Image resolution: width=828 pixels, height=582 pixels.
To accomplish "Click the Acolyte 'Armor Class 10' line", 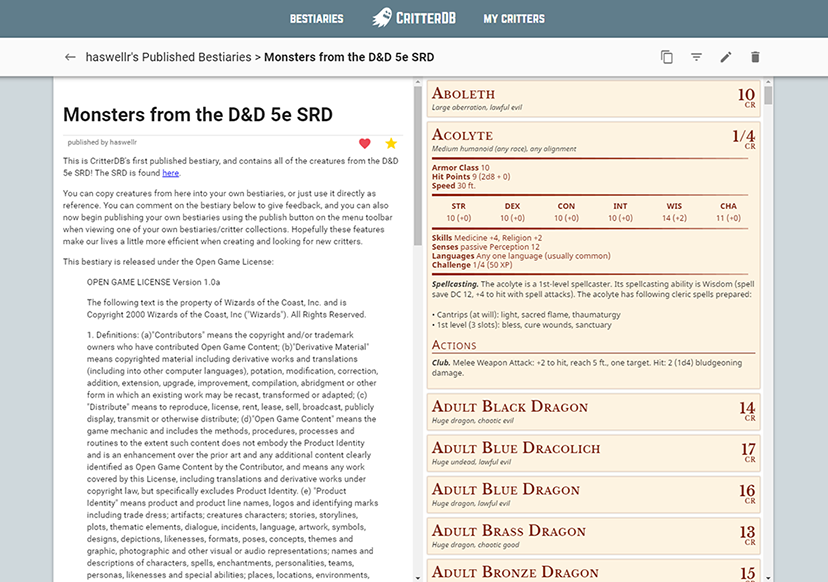I will (460, 167).
